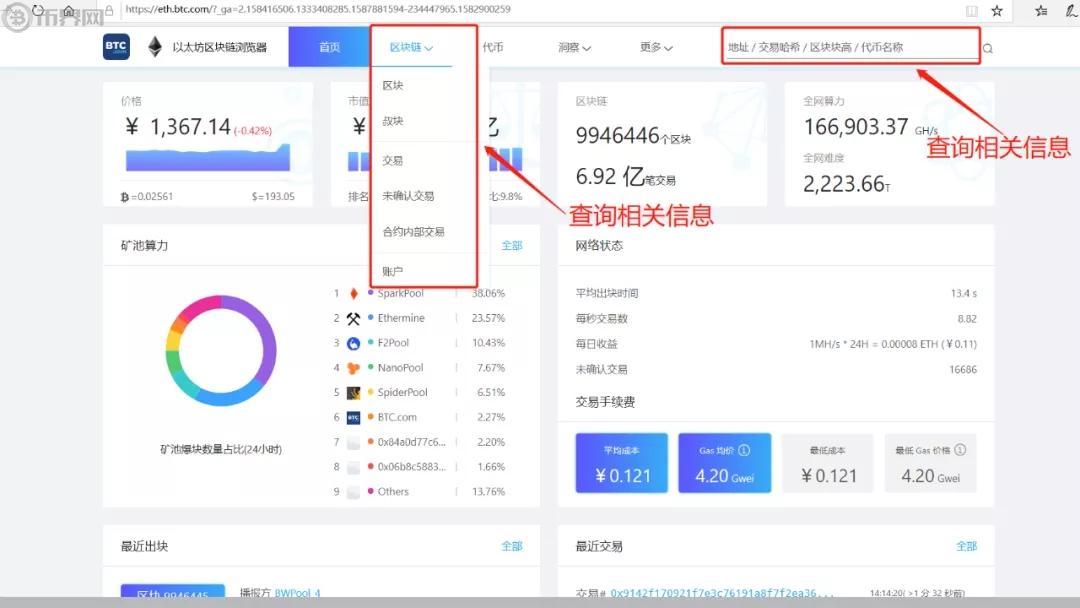Select 交易 from the dropdown
Screen dimensions: 1080x608
(x=393, y=160)
